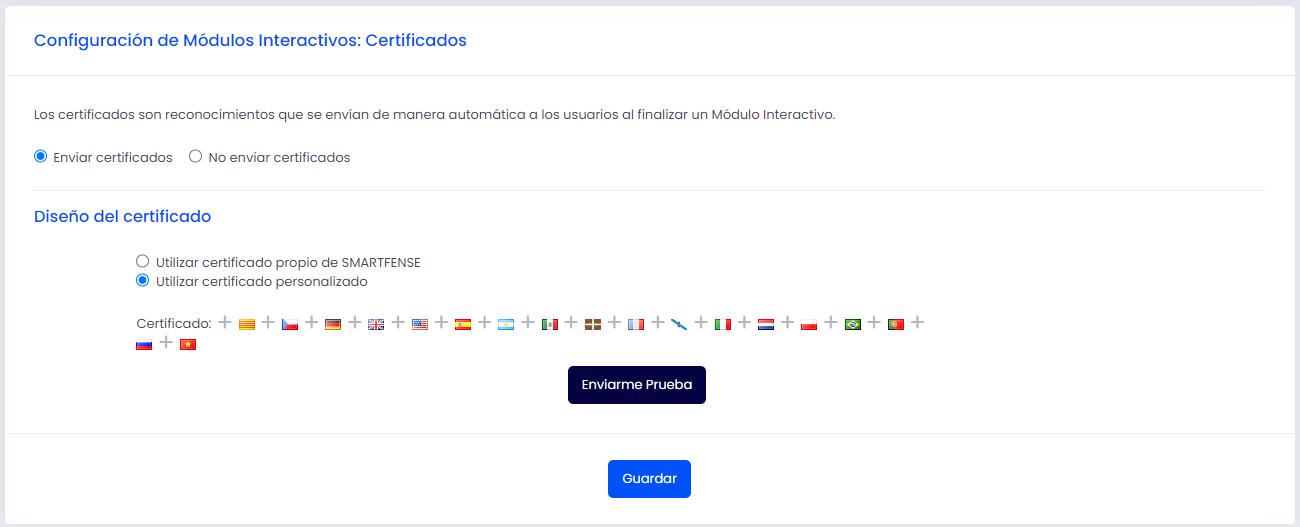Select the Vietnam flag icon

coord(188,345)
